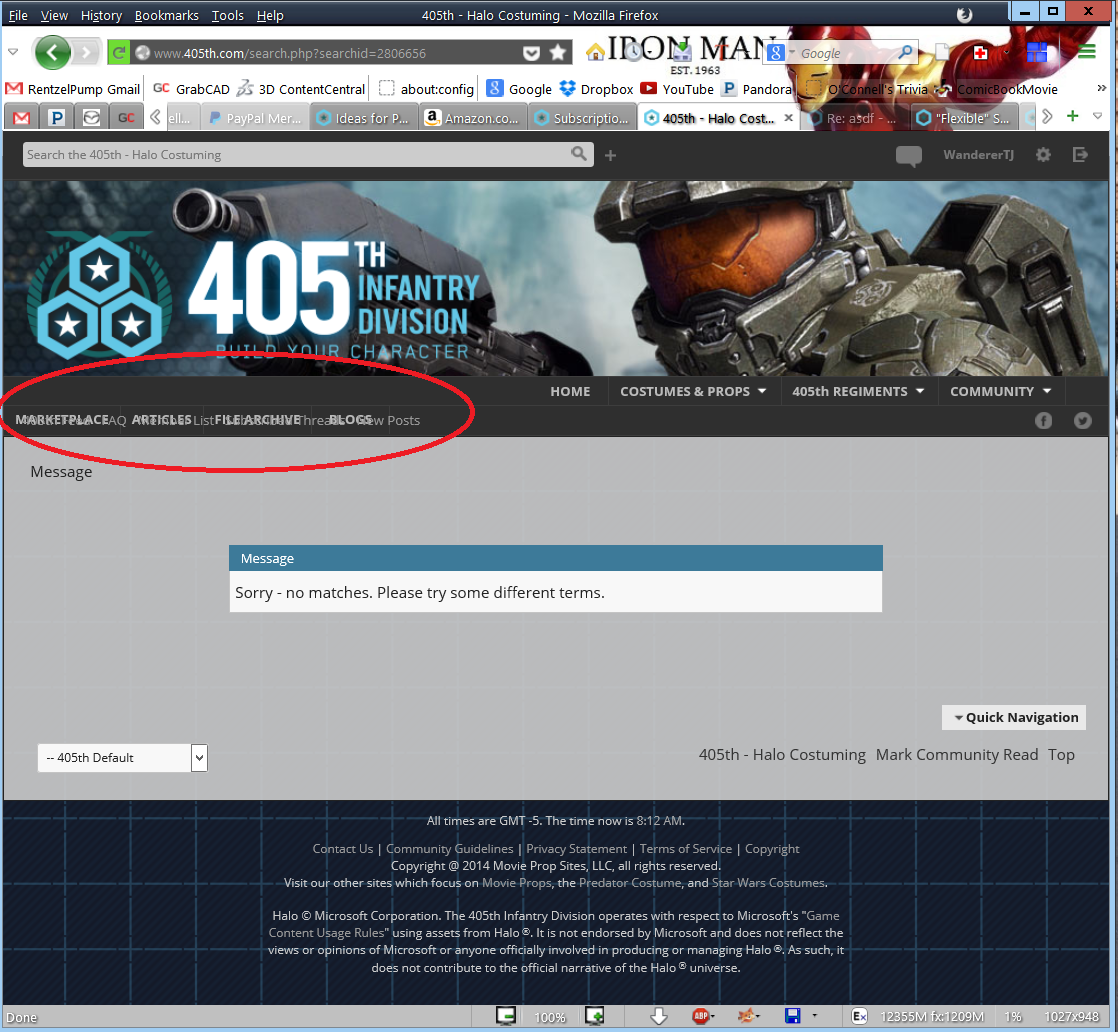Open the Contact Us footer link
Screen dimensions: 1118x1032
pos(342,849)
